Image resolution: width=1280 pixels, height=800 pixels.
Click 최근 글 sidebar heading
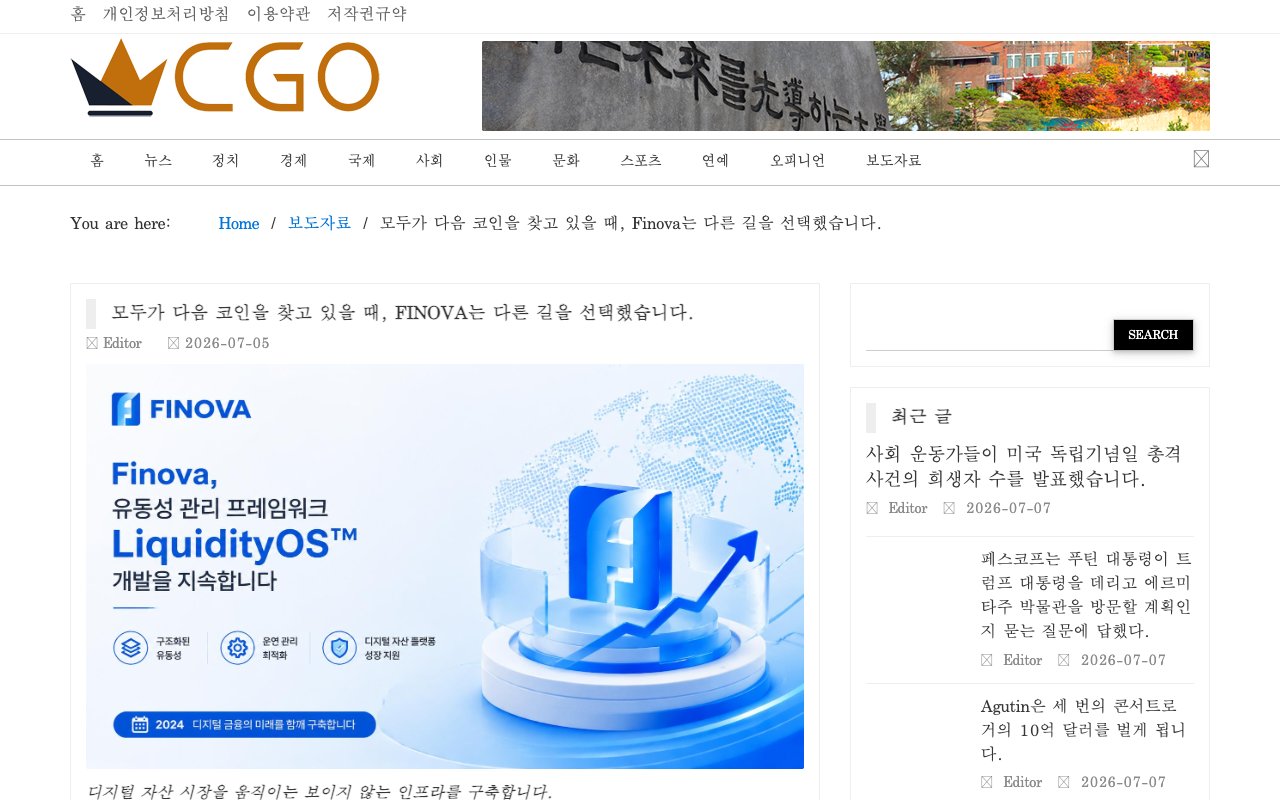(x=922, y=417)
